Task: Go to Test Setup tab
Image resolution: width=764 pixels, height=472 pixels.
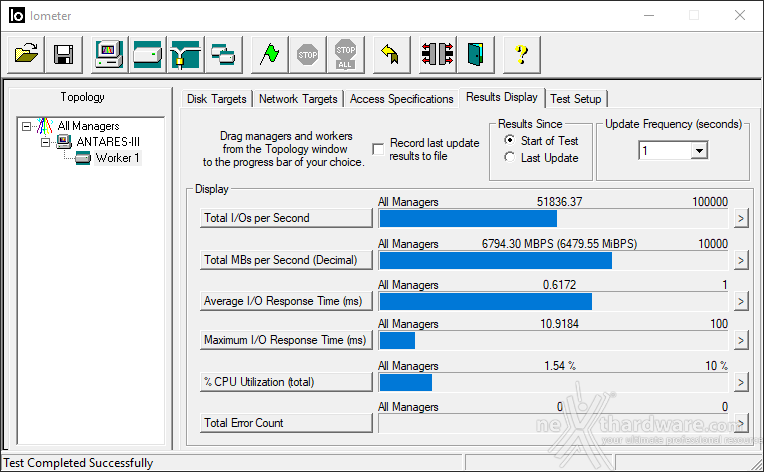Action: click(x=576, y=99)
